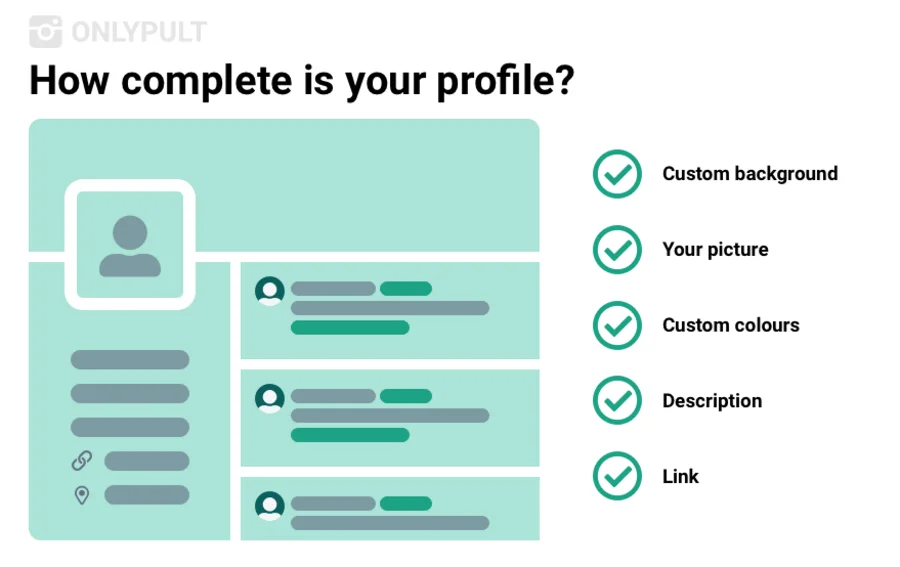The image size is (900, 567).
Task: Toggle the Custom colours checkmark
Action: point(617,325)
